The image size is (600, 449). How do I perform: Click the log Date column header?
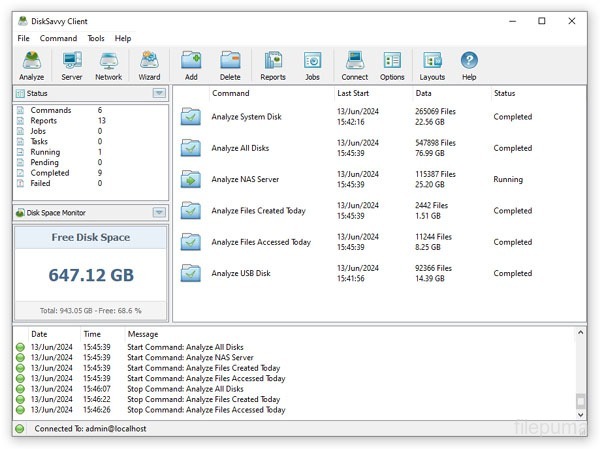(39, 334)
